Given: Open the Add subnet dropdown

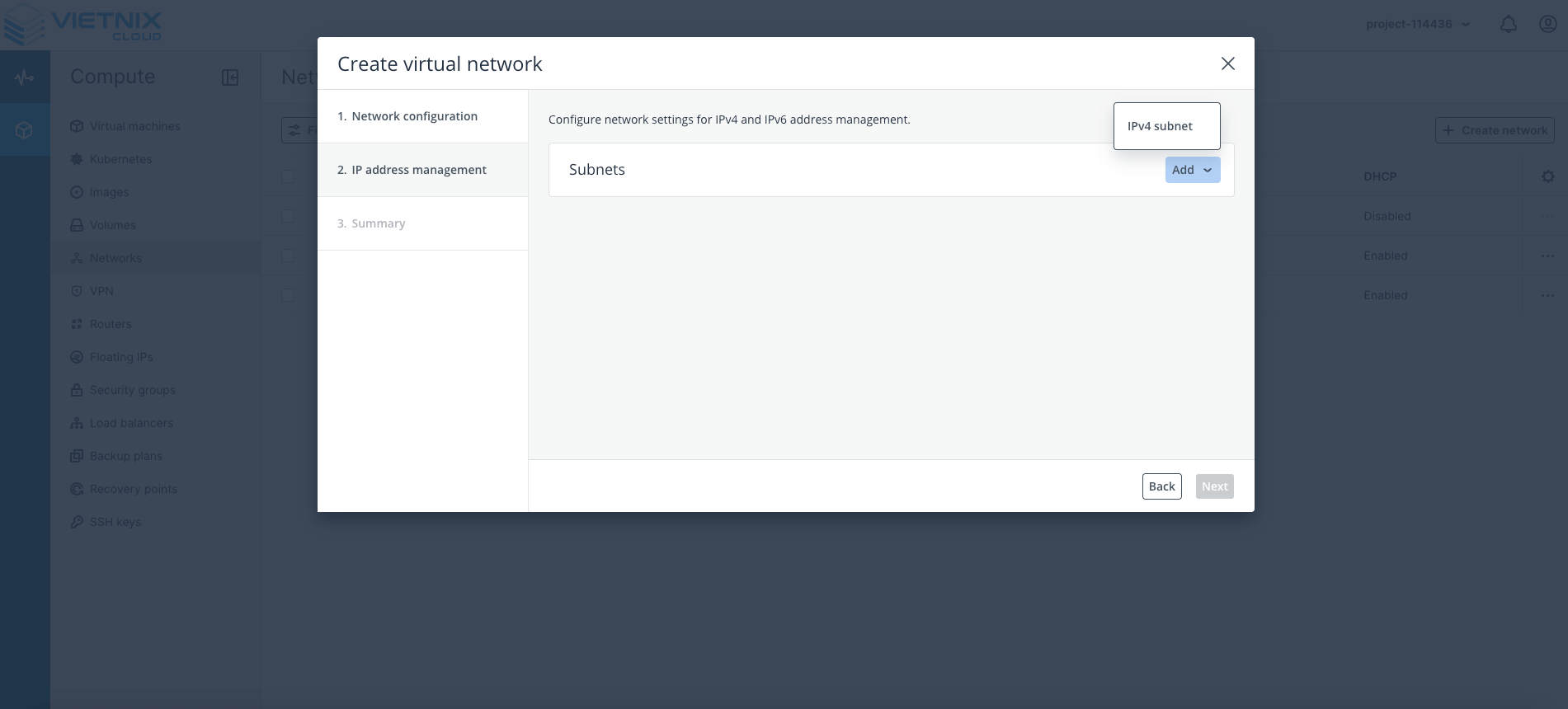Looking at the screenshot, I should tap(1193, 170).
